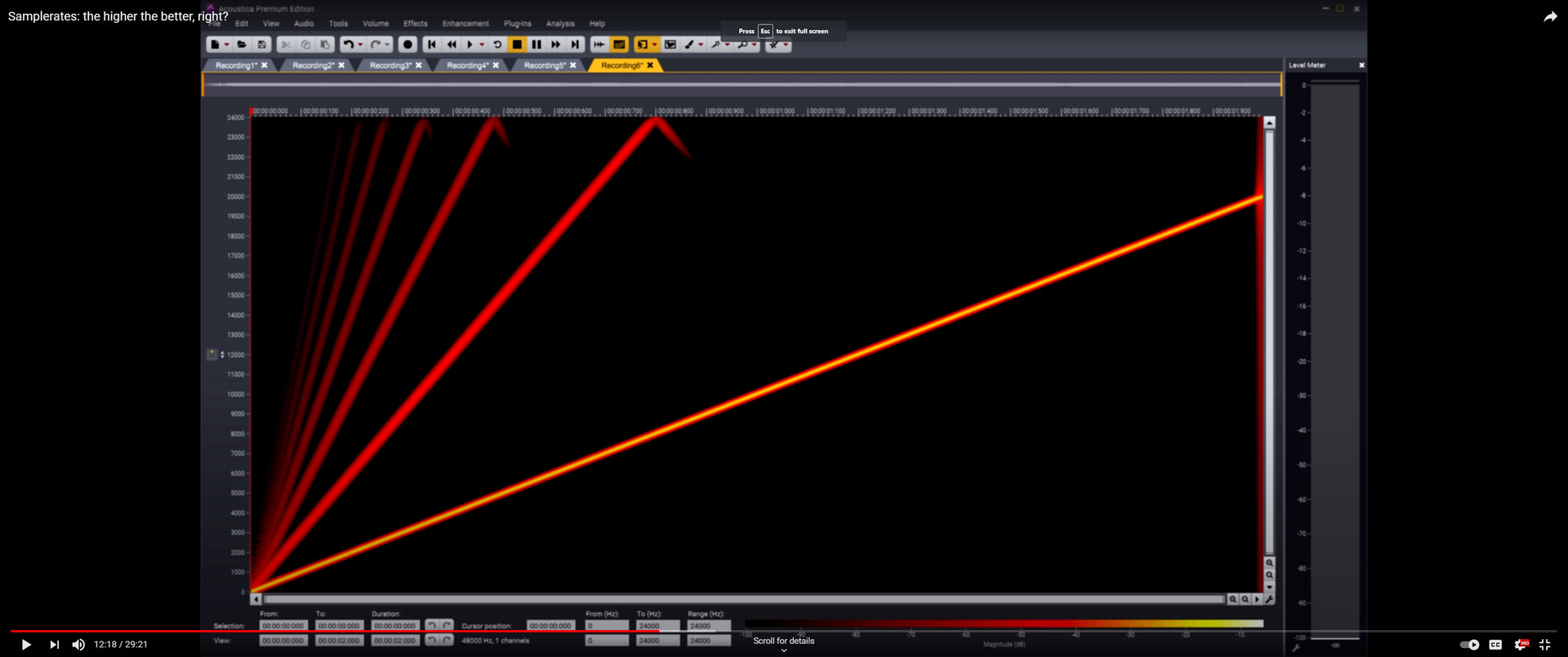The width and height of the screenshot is (1568, 657).
Task: Open the Analysis menu
Action: pos(560,24)
